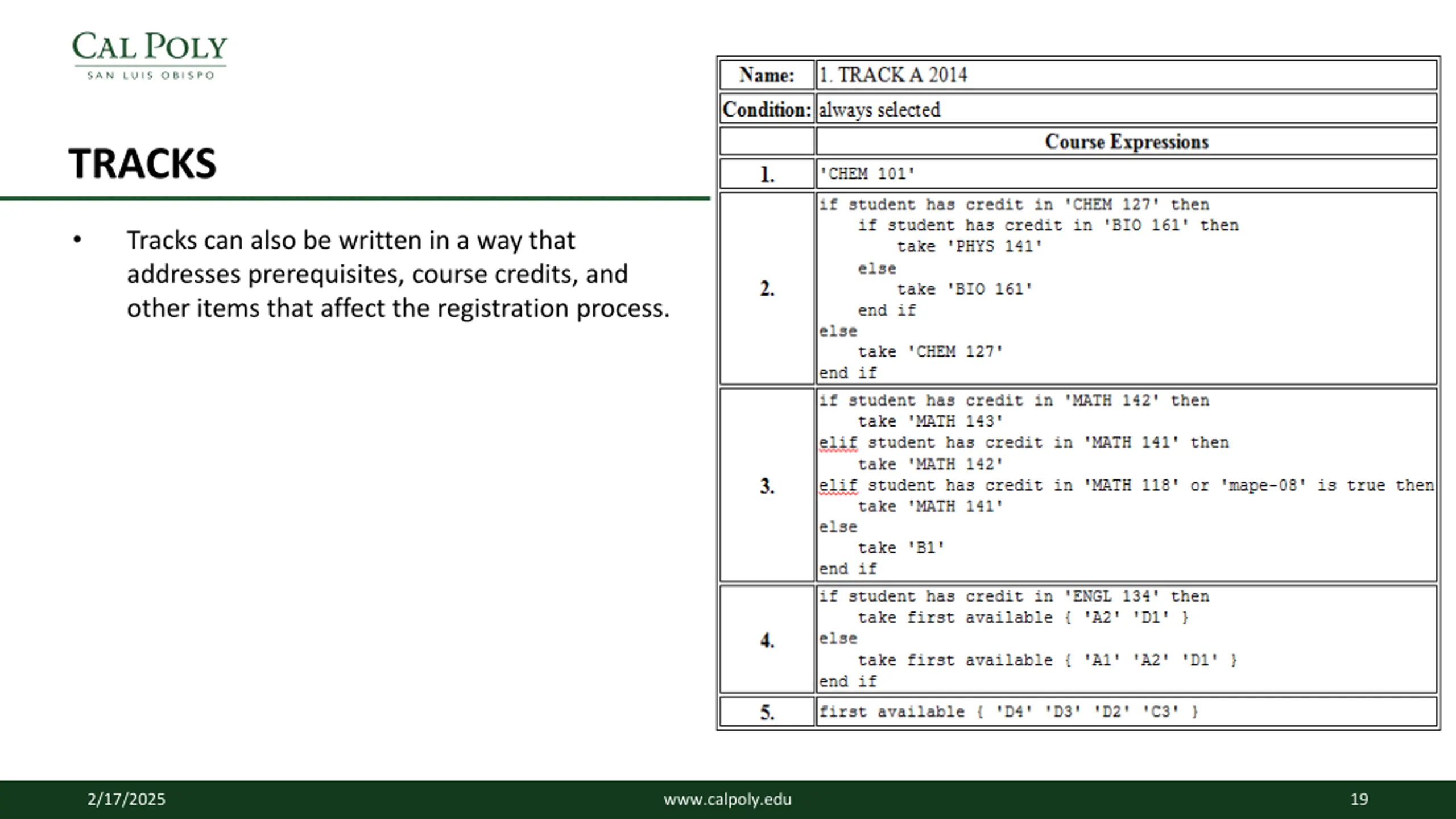Screen dimensions: 1456x819
Task: Click the Cal Poly logo
Action: pyautogui.click(x=150, y=56)
